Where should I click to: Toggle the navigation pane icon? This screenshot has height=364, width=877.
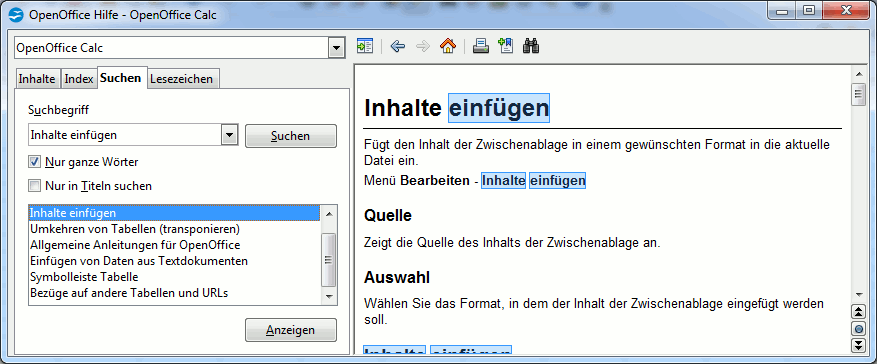(365, 46)
